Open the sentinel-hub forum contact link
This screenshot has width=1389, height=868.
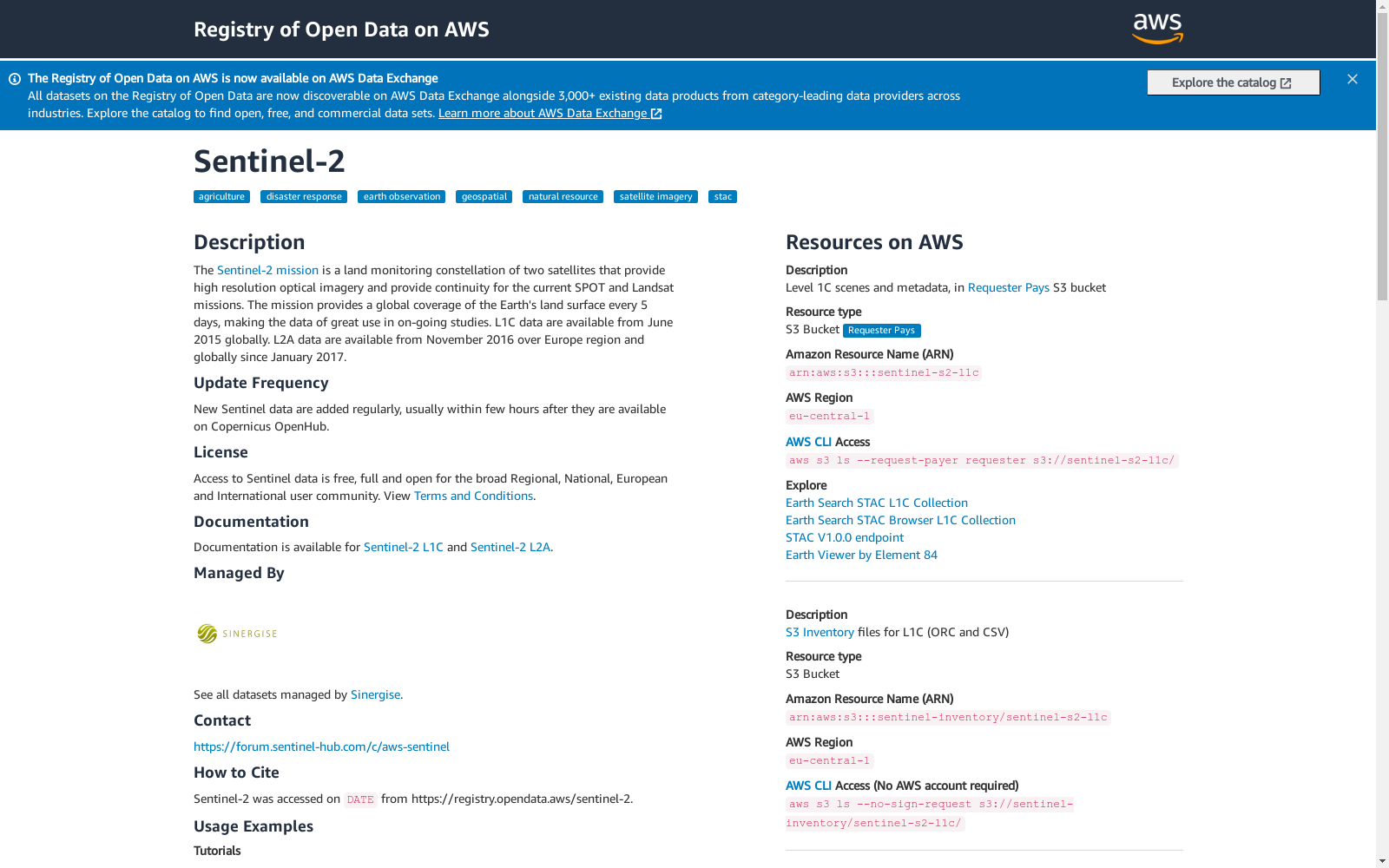pyautogui.click(x=321, y=746)
